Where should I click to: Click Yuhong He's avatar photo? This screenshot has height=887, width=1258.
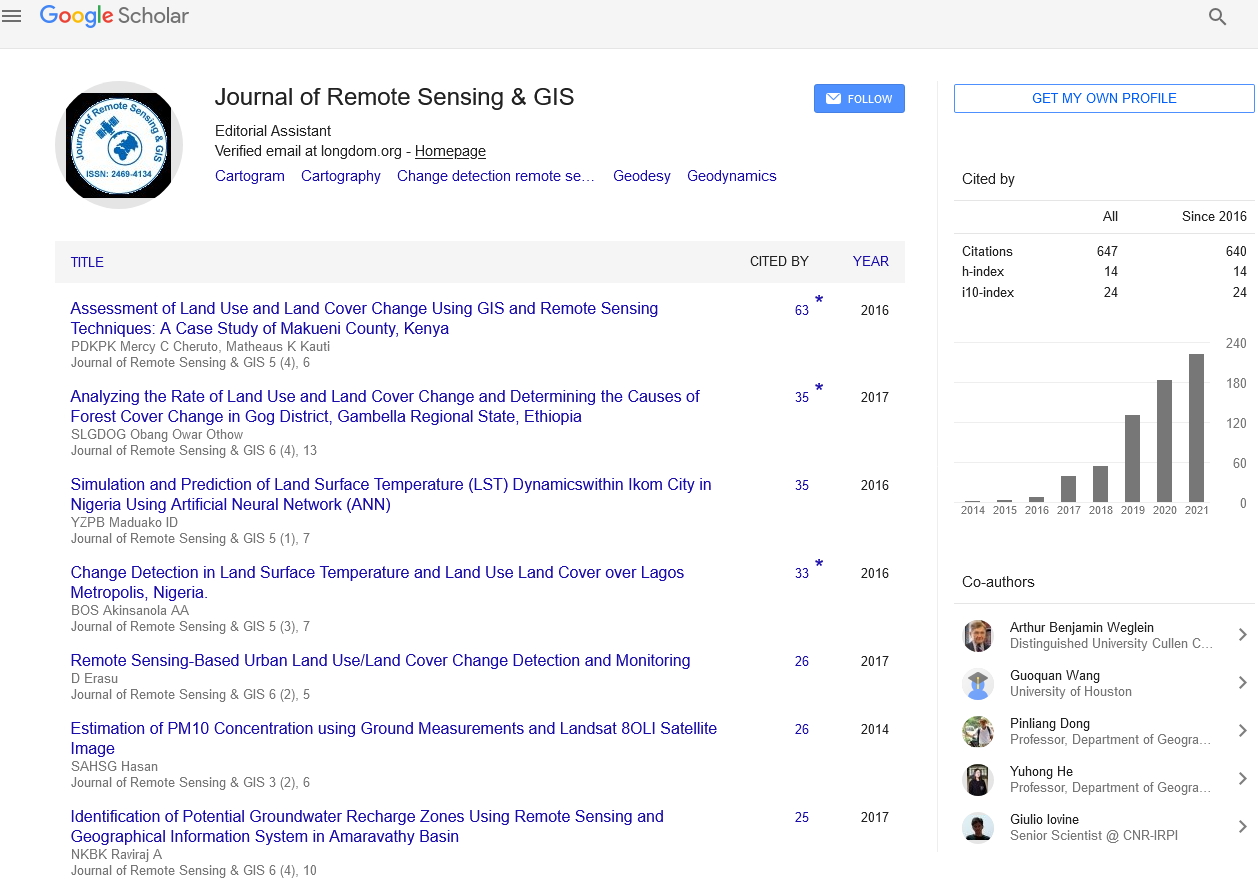pyautogui.click(x=977, y=780)
